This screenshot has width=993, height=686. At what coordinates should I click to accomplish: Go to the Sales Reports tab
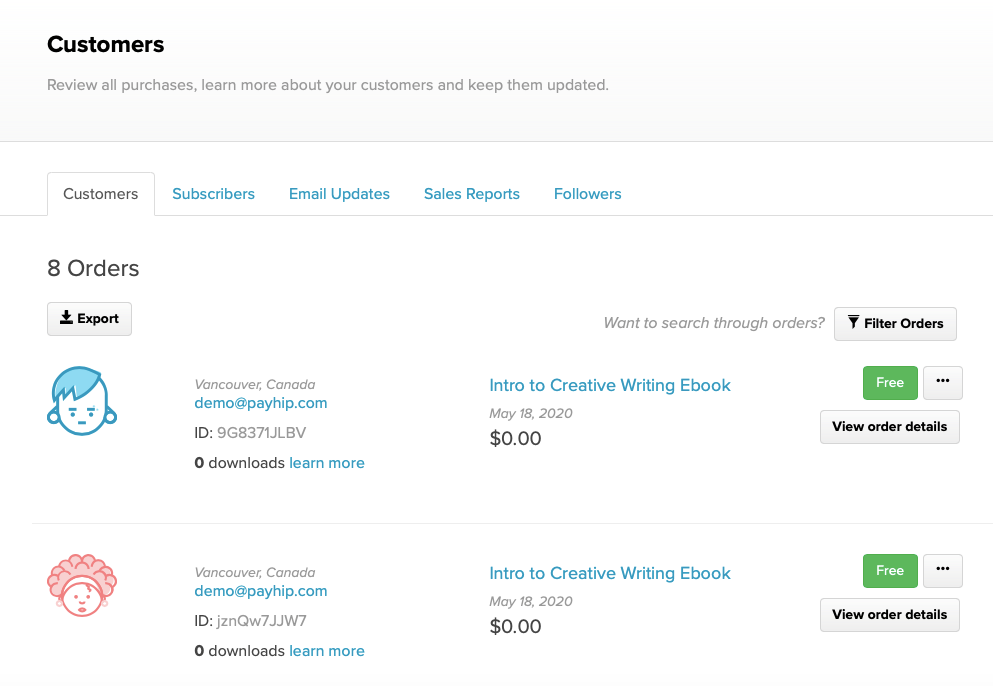point(472,194)
